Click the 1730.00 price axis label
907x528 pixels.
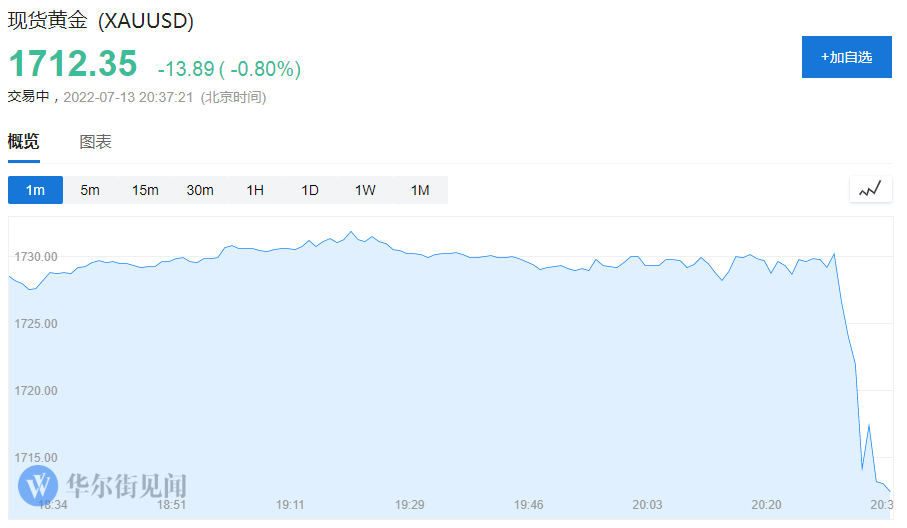pyautogui.click(x=36, y=257)
